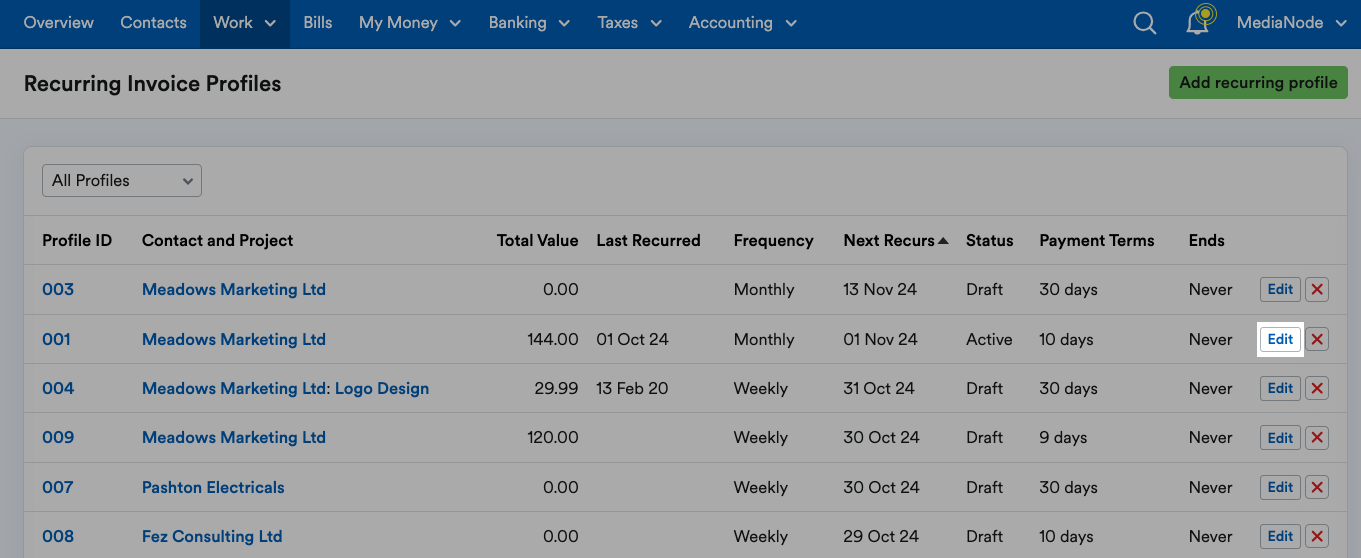Click the Status column header
The width and height of the screenshot is (1361, 558).
(989, 240)
